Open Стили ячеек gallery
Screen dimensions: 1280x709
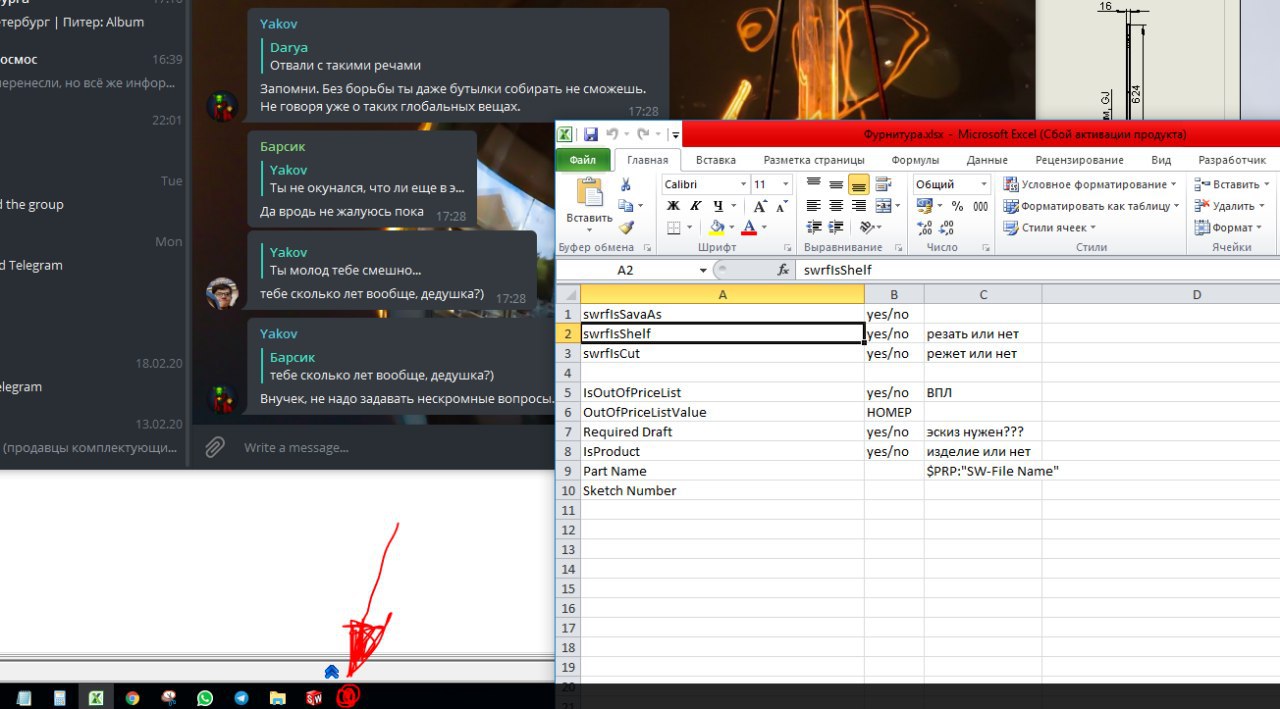click(x=1048, y=228)
